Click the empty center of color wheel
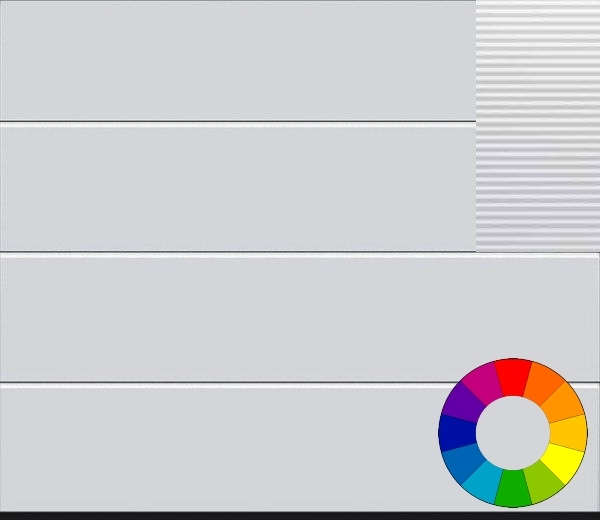This screenshot has height=520, width=600. [x=513, y=433]
